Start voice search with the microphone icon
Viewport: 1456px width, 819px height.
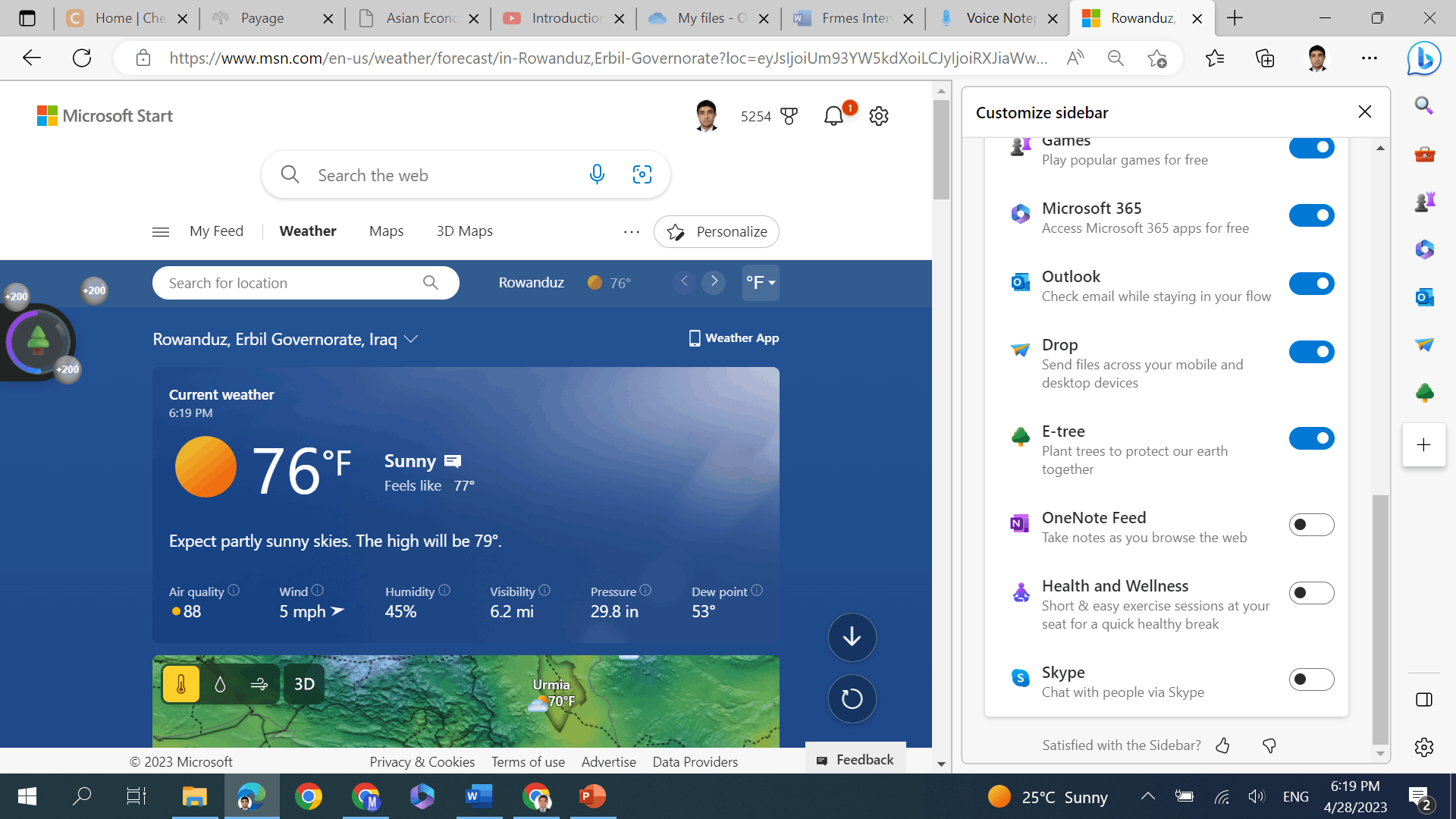click(597, 174)
